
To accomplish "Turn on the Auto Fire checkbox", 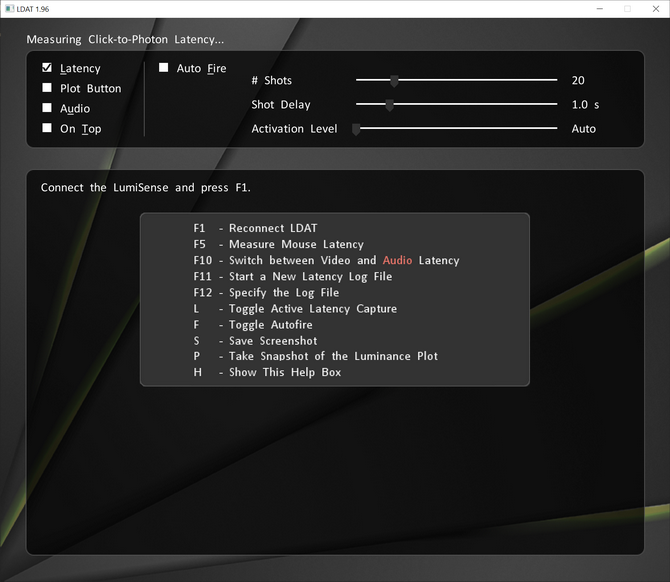I will pyautogui.click(x=163, y=68).
